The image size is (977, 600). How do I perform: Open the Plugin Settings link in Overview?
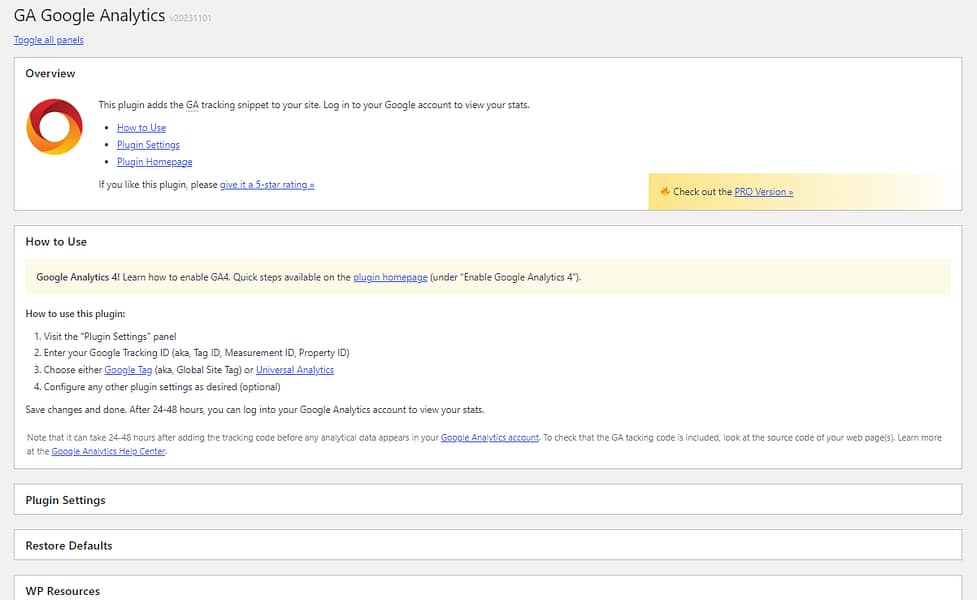click(x=148, y=145)
